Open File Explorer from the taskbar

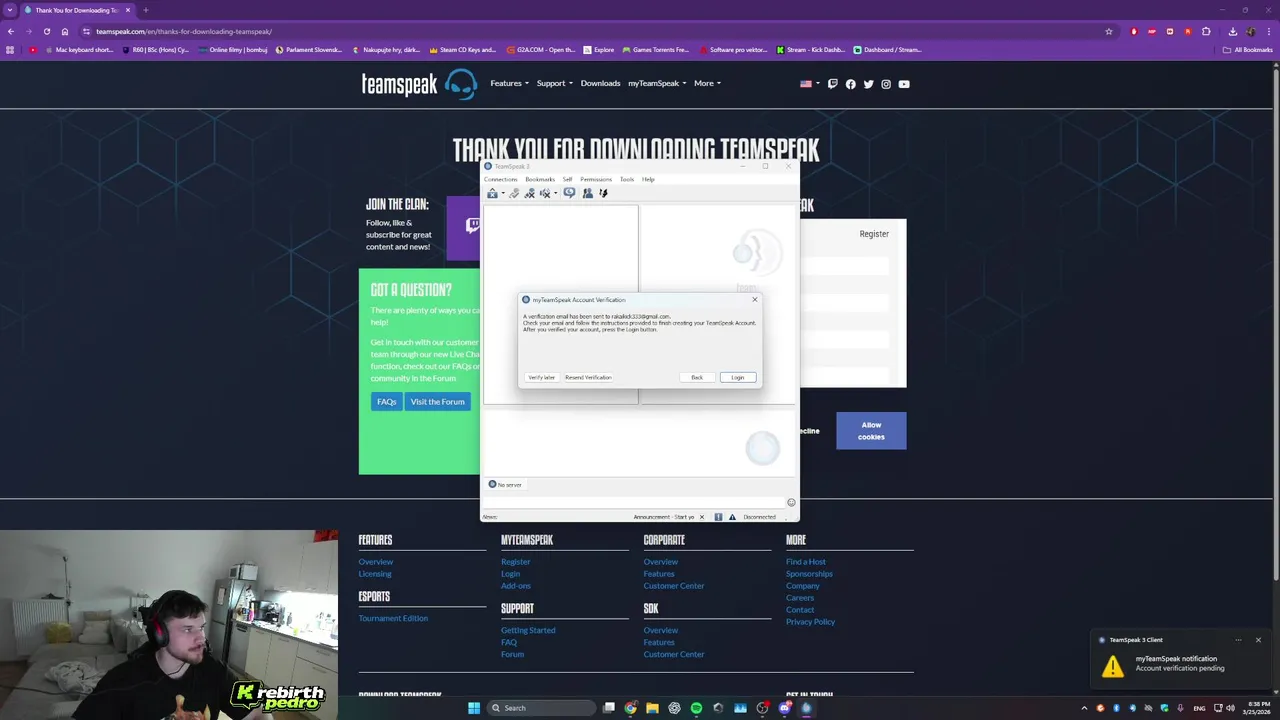652,708
